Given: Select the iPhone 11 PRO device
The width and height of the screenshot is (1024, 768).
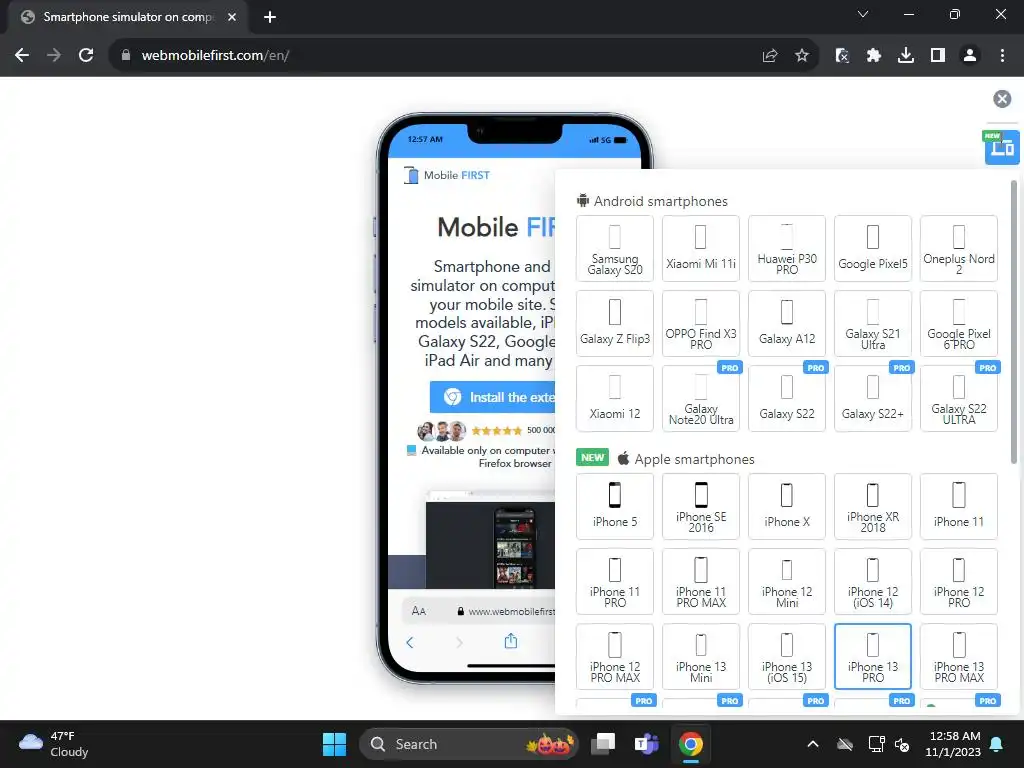Looking at the screenshot, I should pyautogui.click(x=615, y=582).
